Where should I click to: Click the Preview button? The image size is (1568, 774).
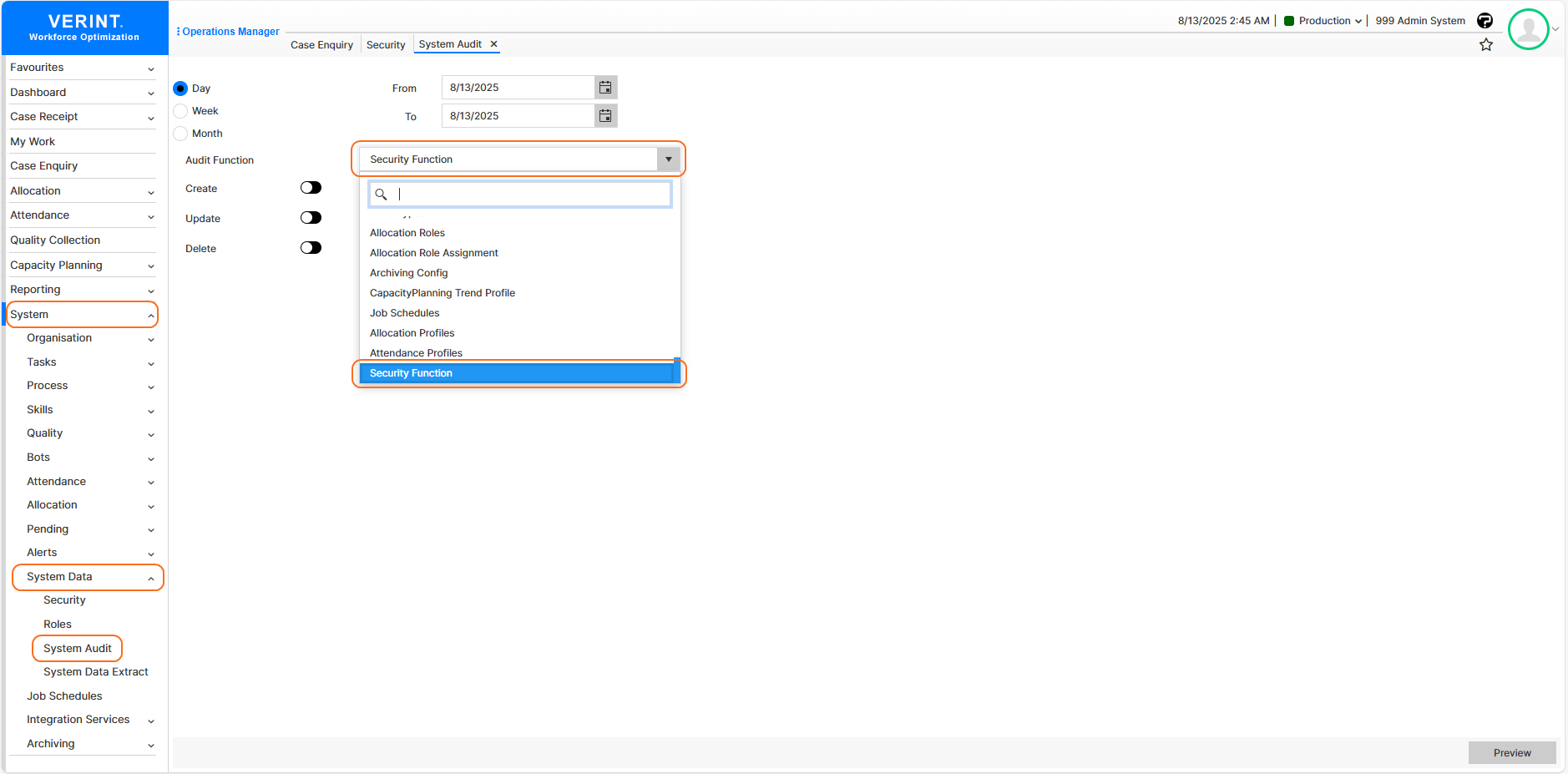point(1511,752)
